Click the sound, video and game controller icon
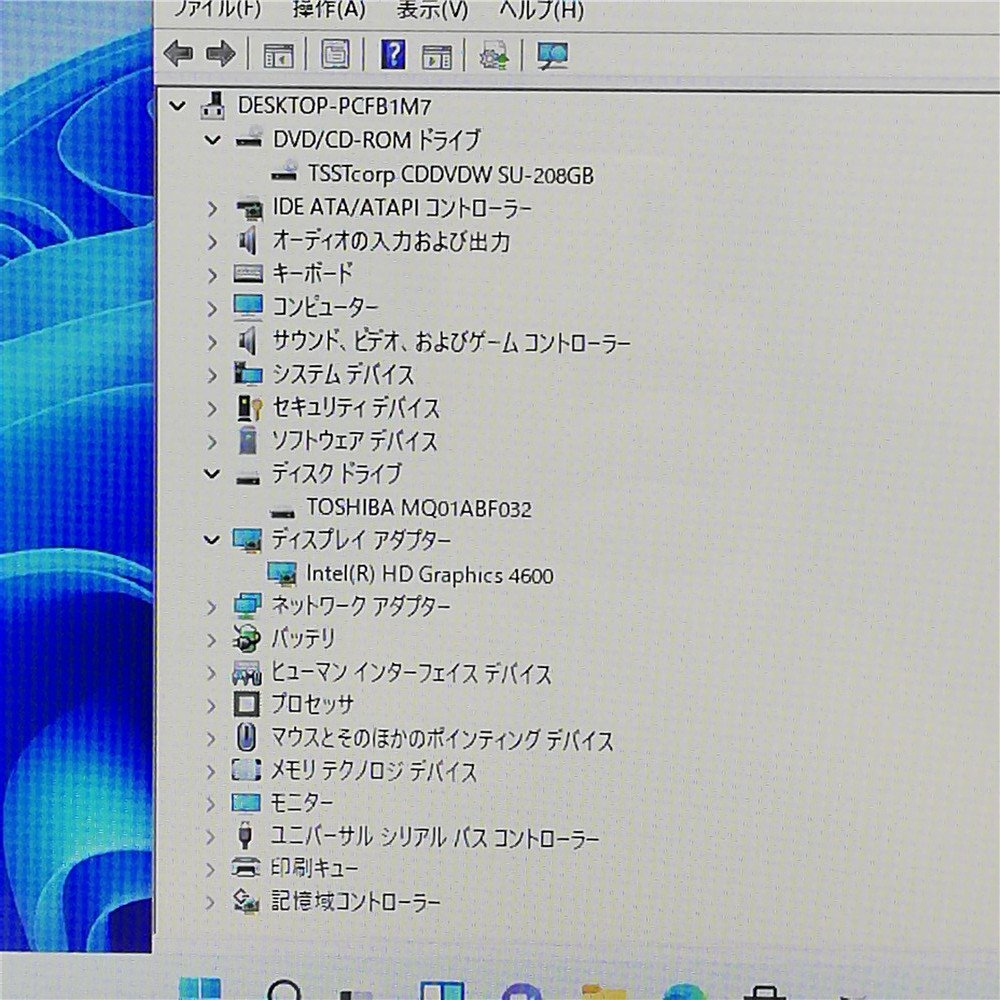Screen dimensions: 1000x1000 click(247, 341)
